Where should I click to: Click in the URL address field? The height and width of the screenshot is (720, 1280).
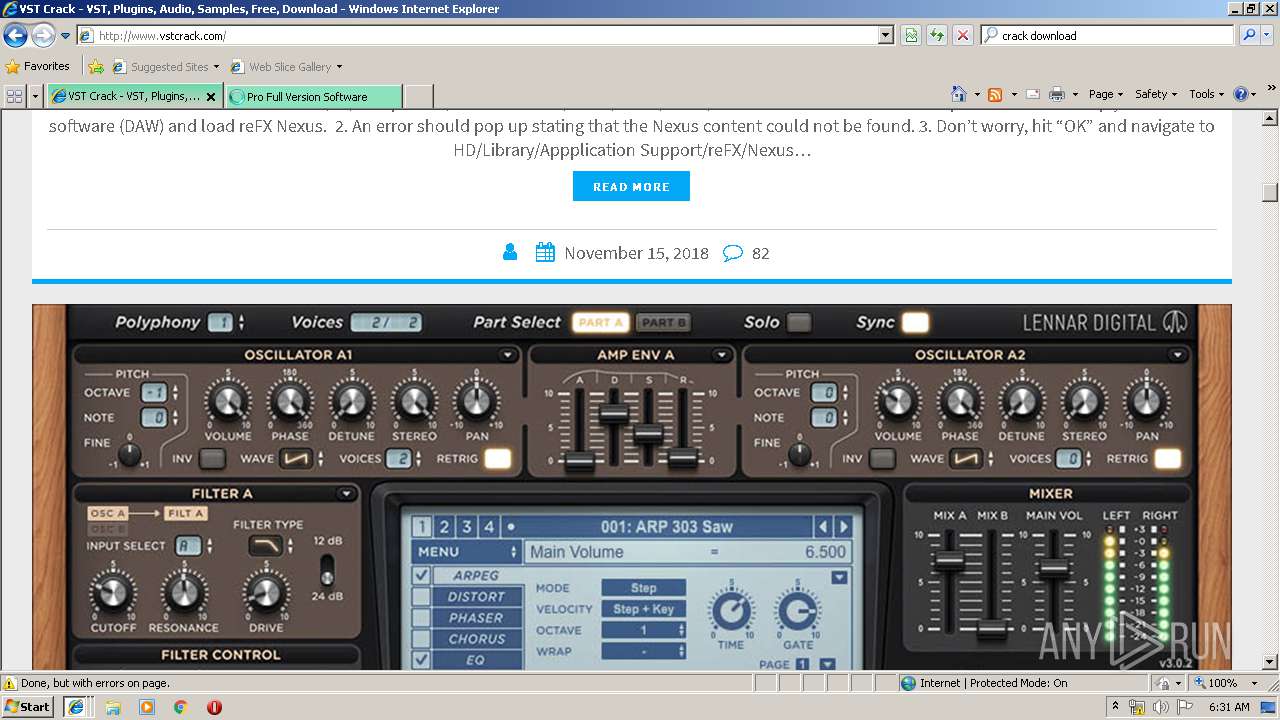[485, 35]
